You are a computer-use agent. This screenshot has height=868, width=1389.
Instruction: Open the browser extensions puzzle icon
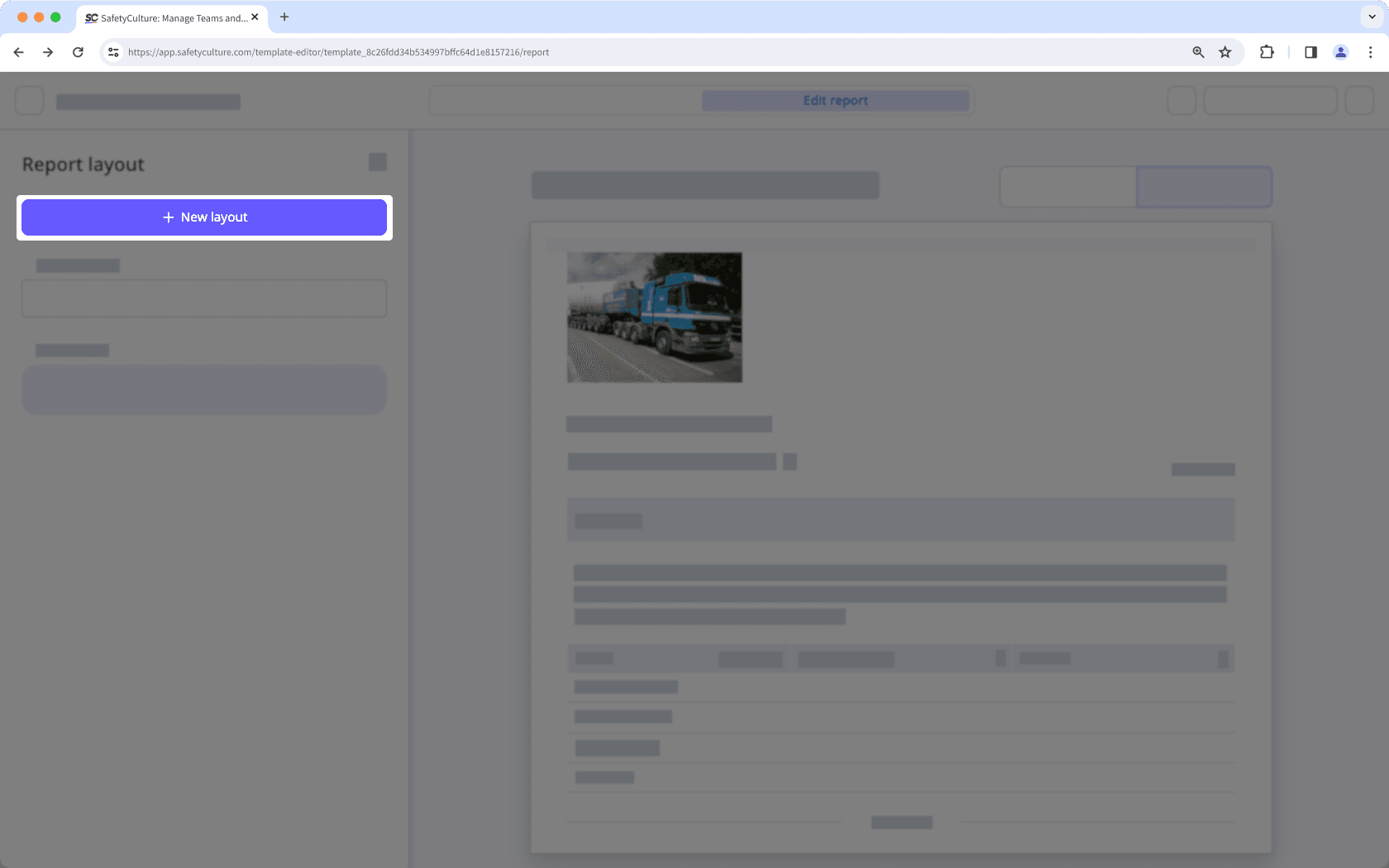[1266, 51]
